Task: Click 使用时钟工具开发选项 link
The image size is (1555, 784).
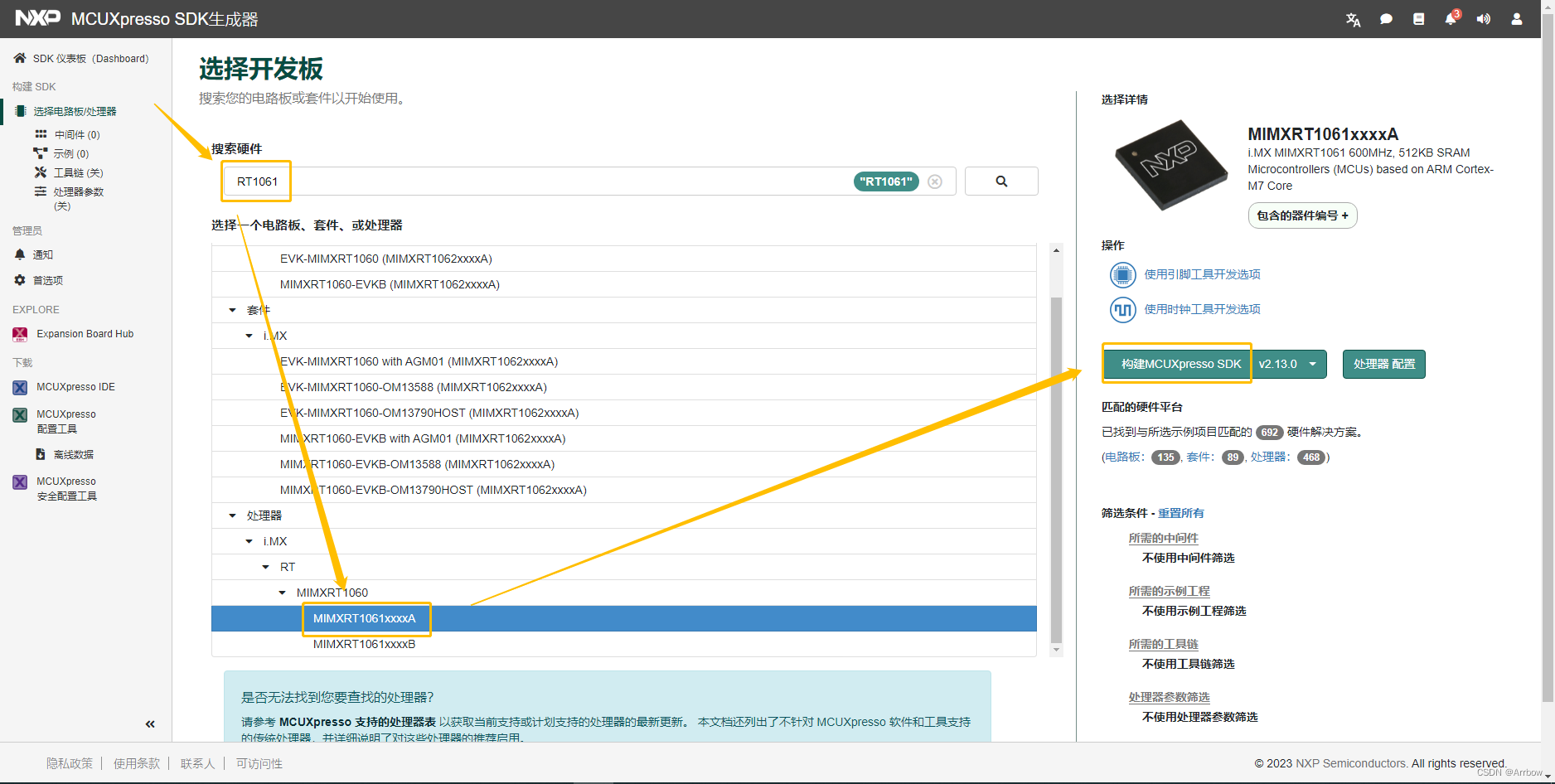Action: pyautogui.click(x=1202, y=309)
